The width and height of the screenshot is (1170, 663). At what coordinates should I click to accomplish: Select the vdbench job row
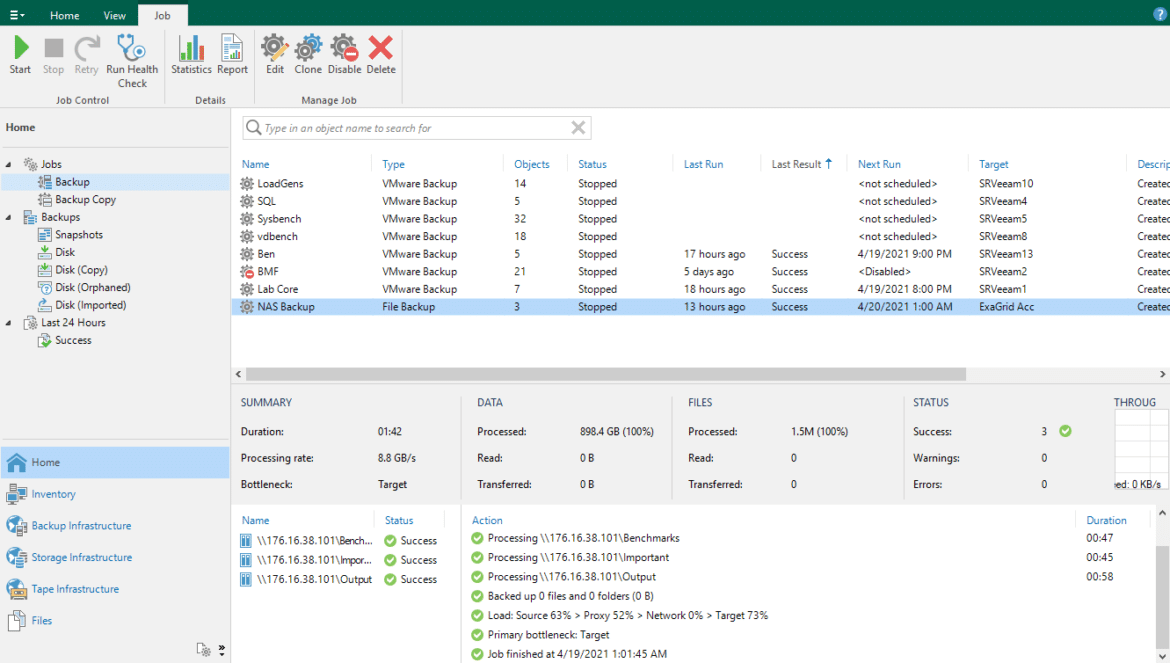pos(701,236)
